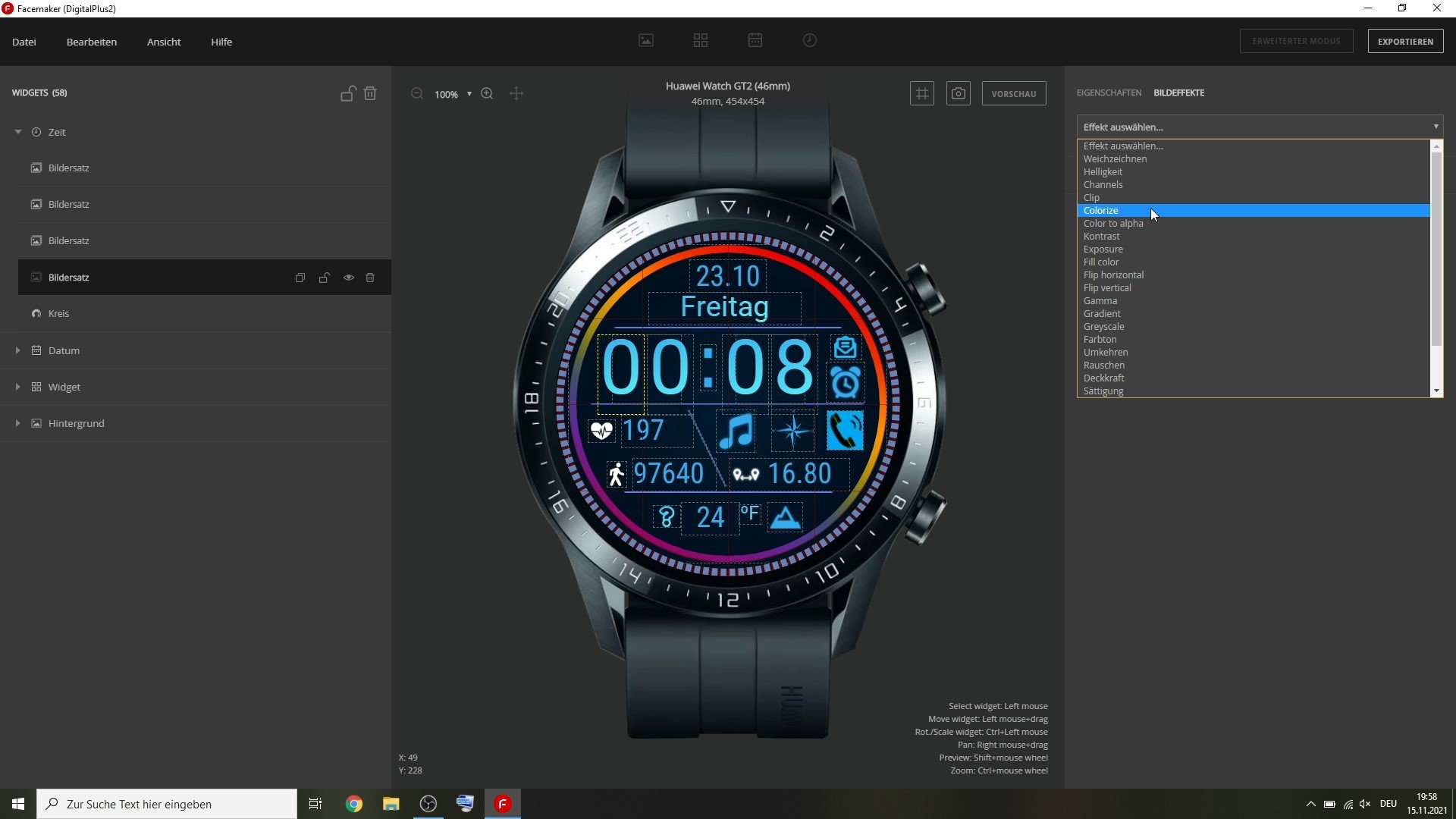Open the image widget tool in the top toolbar
Screen dimensions: 1456x819
646,41
